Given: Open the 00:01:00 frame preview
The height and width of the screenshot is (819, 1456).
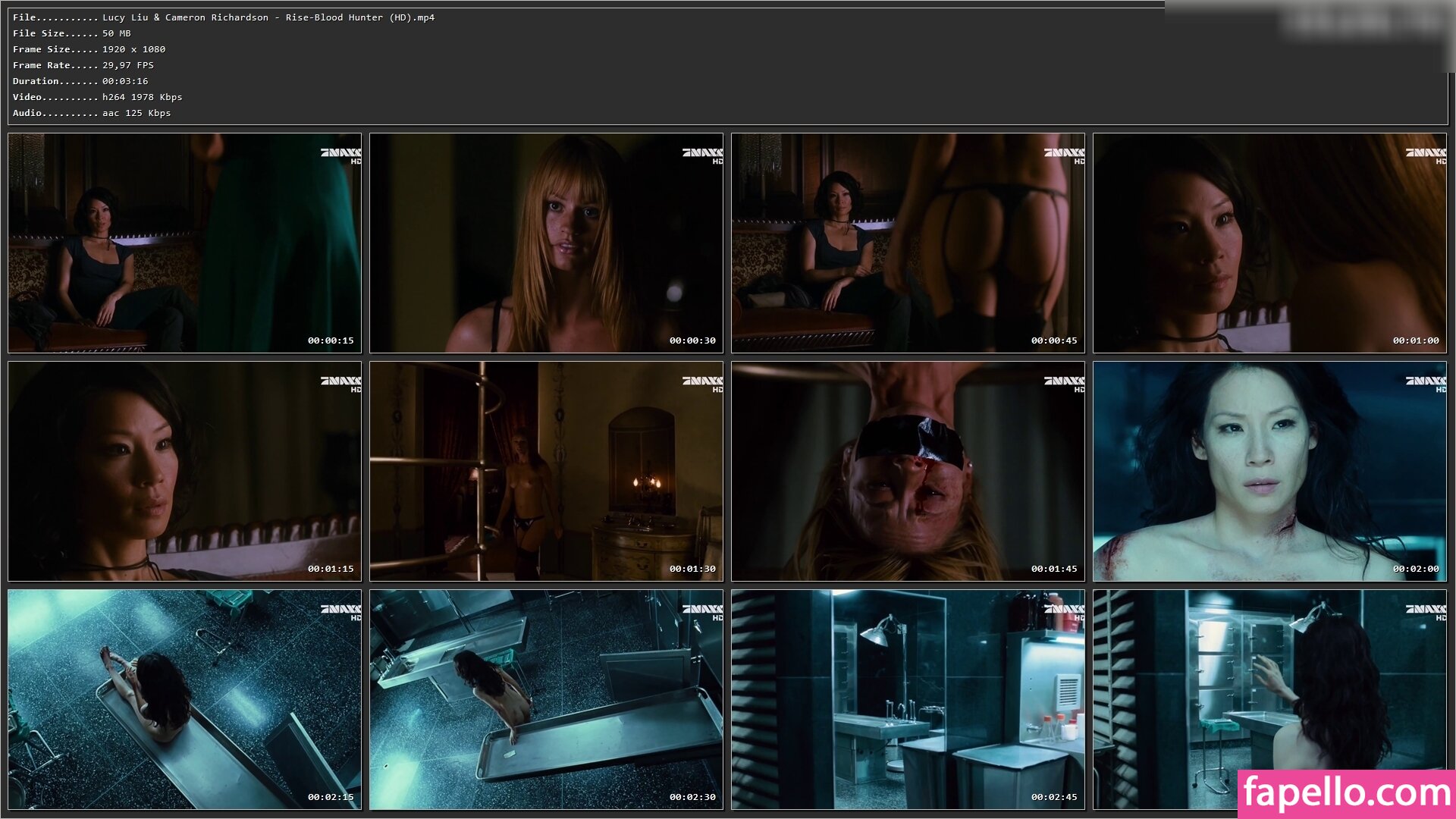Looking at the screenshot, I should pyautogui.click(x=1269, y=243).
